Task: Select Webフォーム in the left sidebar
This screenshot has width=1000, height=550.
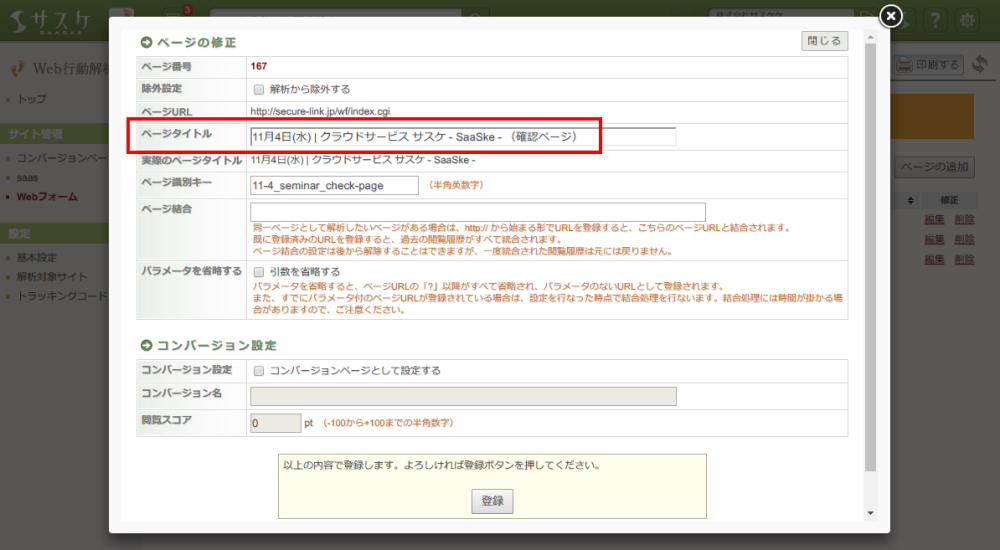Action: coord(47,197)
